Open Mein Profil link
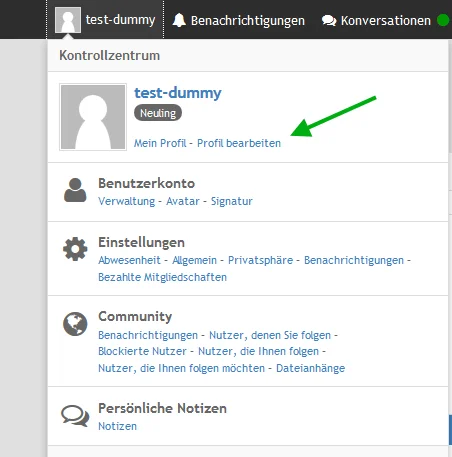The width and height of the screenshot is (452, 457). pyautogui.click(x=160, y=143)
